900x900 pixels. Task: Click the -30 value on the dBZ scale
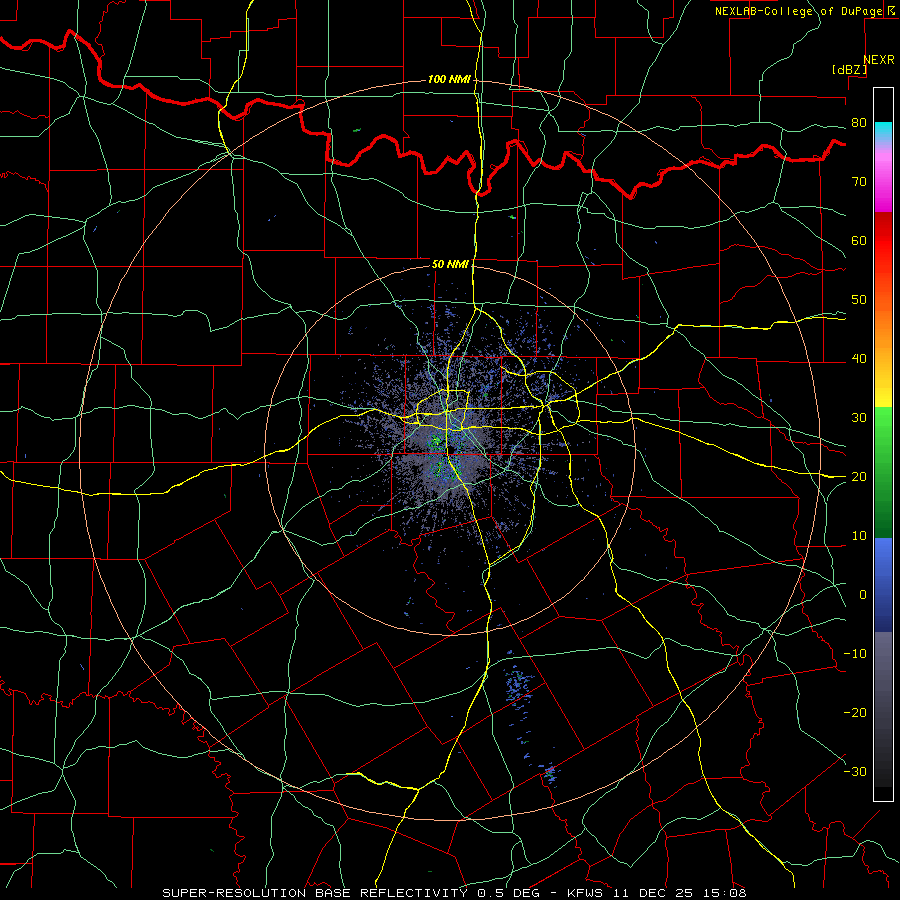coord(855,772)
